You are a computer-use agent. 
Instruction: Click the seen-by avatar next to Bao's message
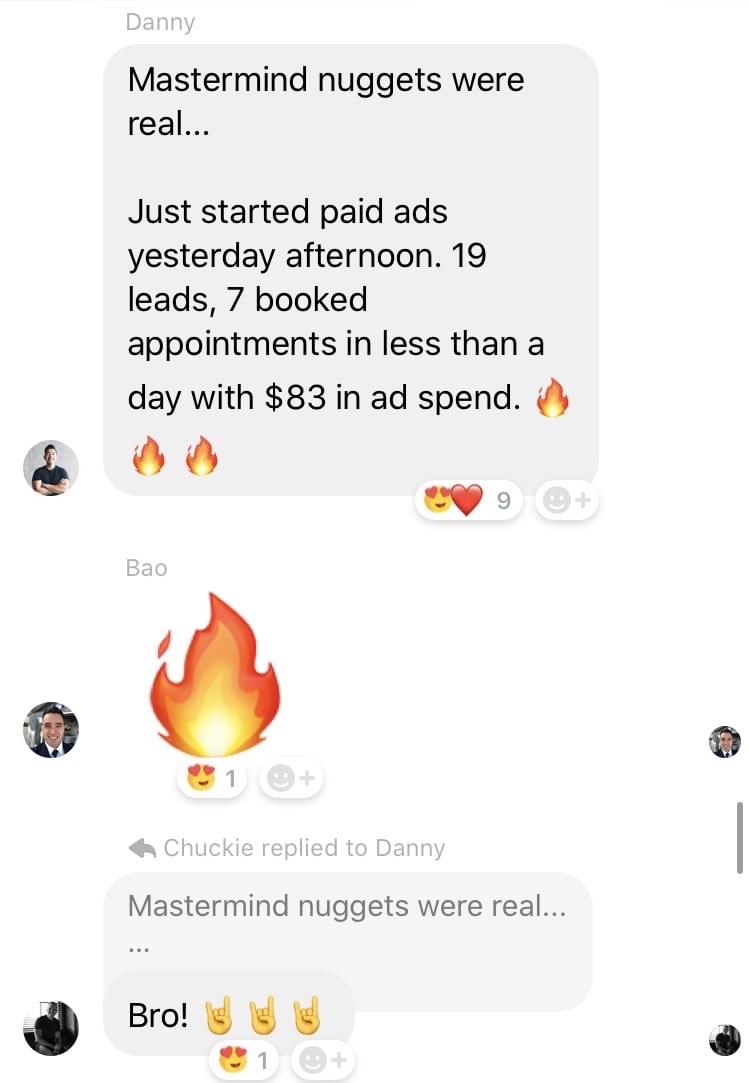click(x=725, y=742)
